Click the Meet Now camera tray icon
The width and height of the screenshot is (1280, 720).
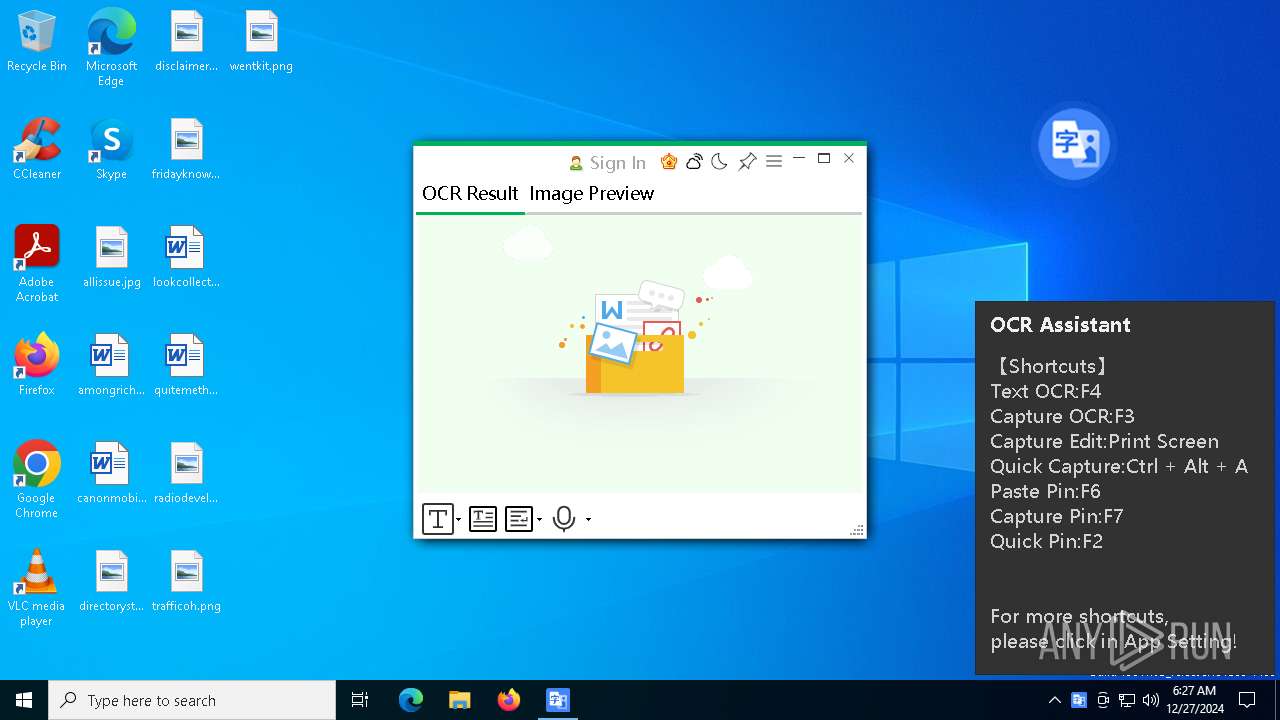point(1103,700)
